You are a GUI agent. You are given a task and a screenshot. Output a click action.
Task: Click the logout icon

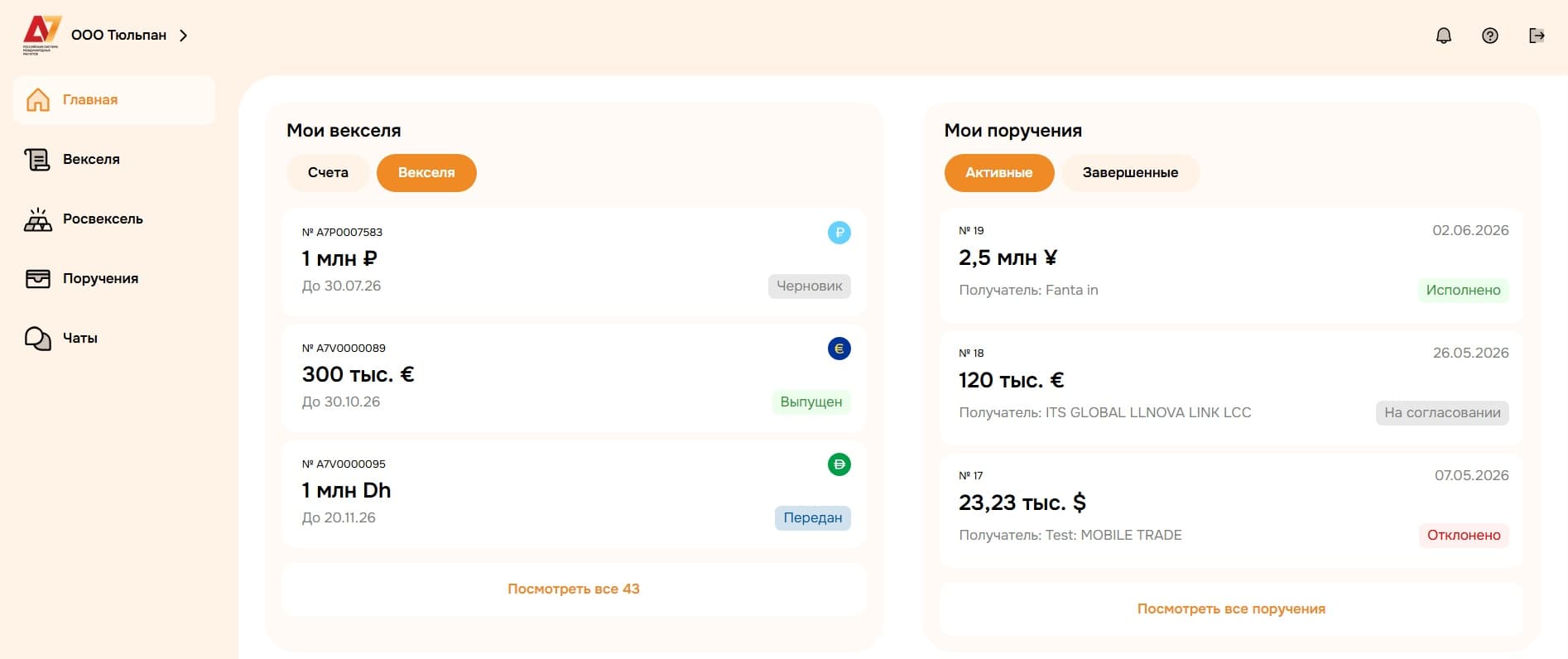click(1537, 36)
